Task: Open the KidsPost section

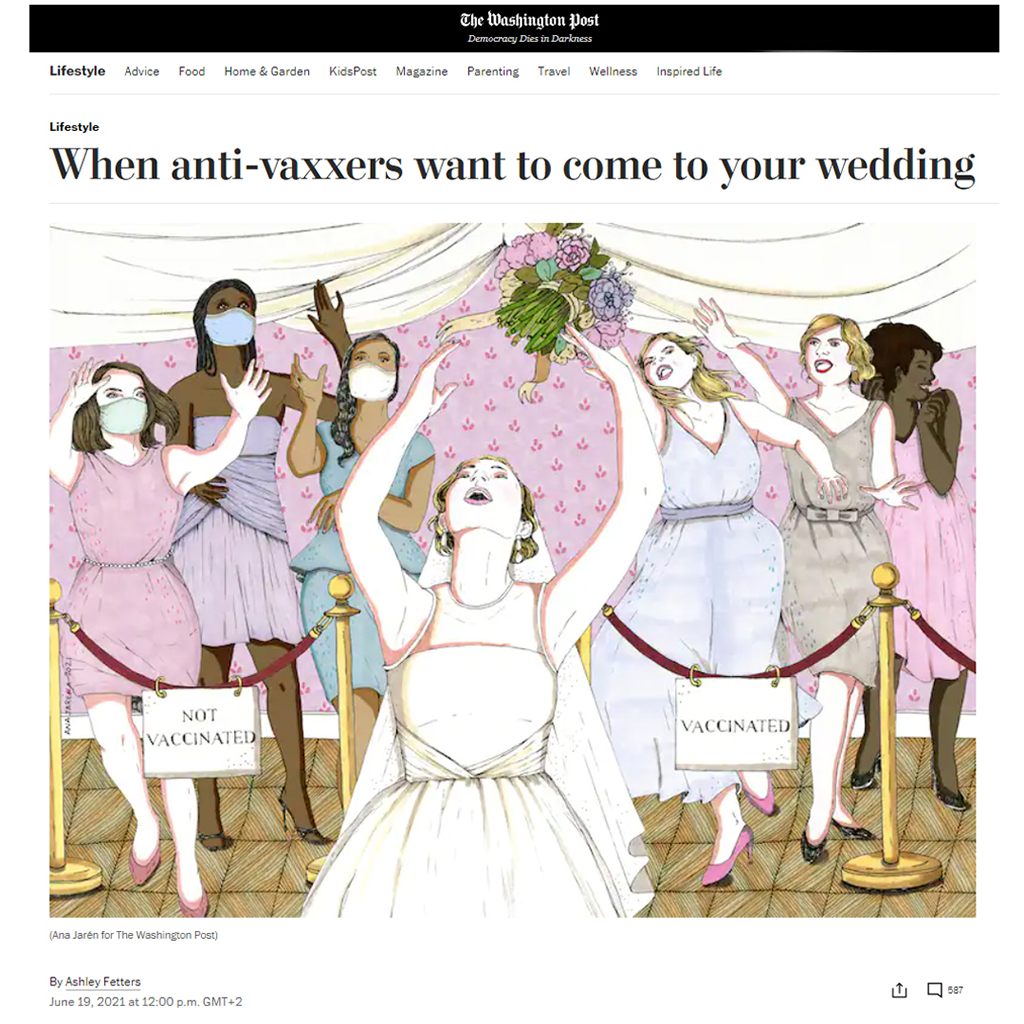Action: pos(353,71)
